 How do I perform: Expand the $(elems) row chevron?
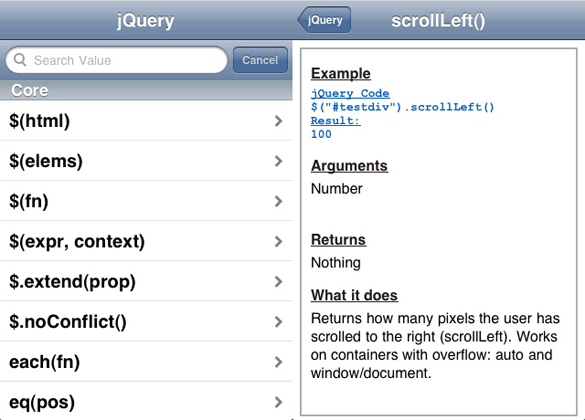[278, 161]
